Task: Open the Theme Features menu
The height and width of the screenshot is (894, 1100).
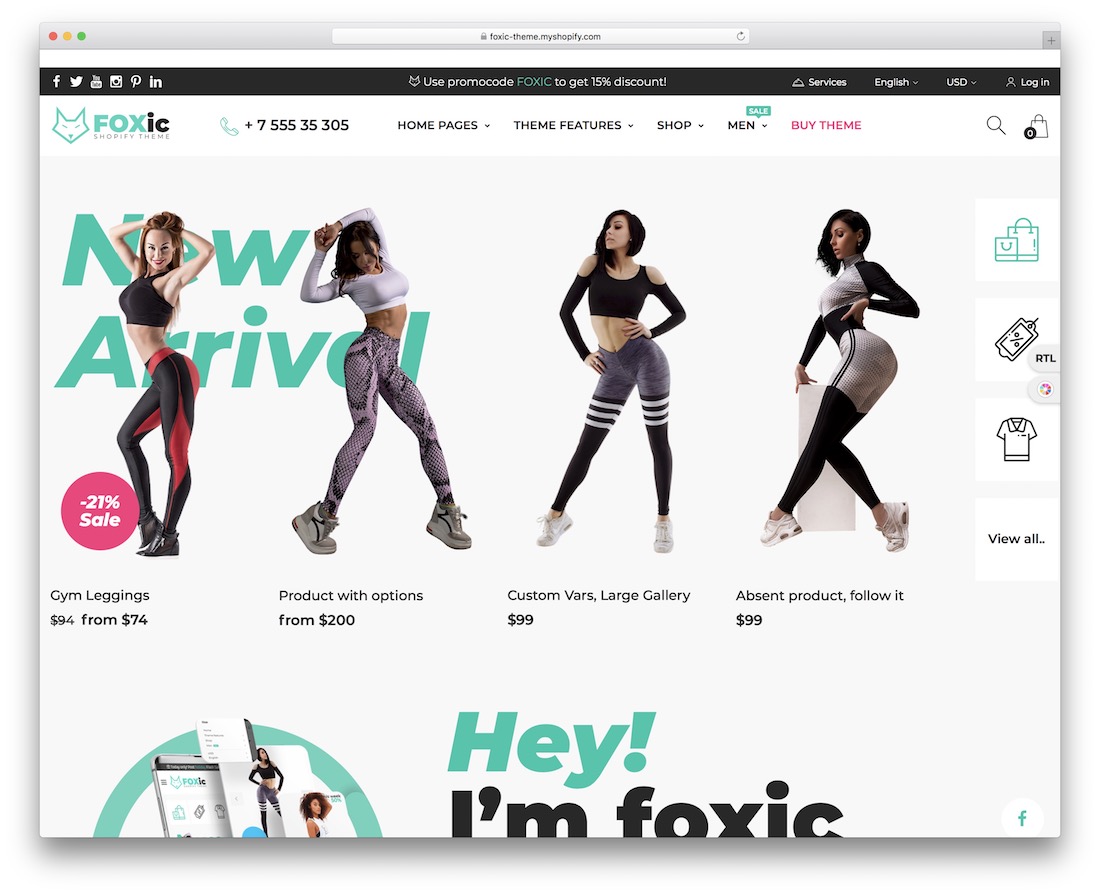Action: pos(573,125)
